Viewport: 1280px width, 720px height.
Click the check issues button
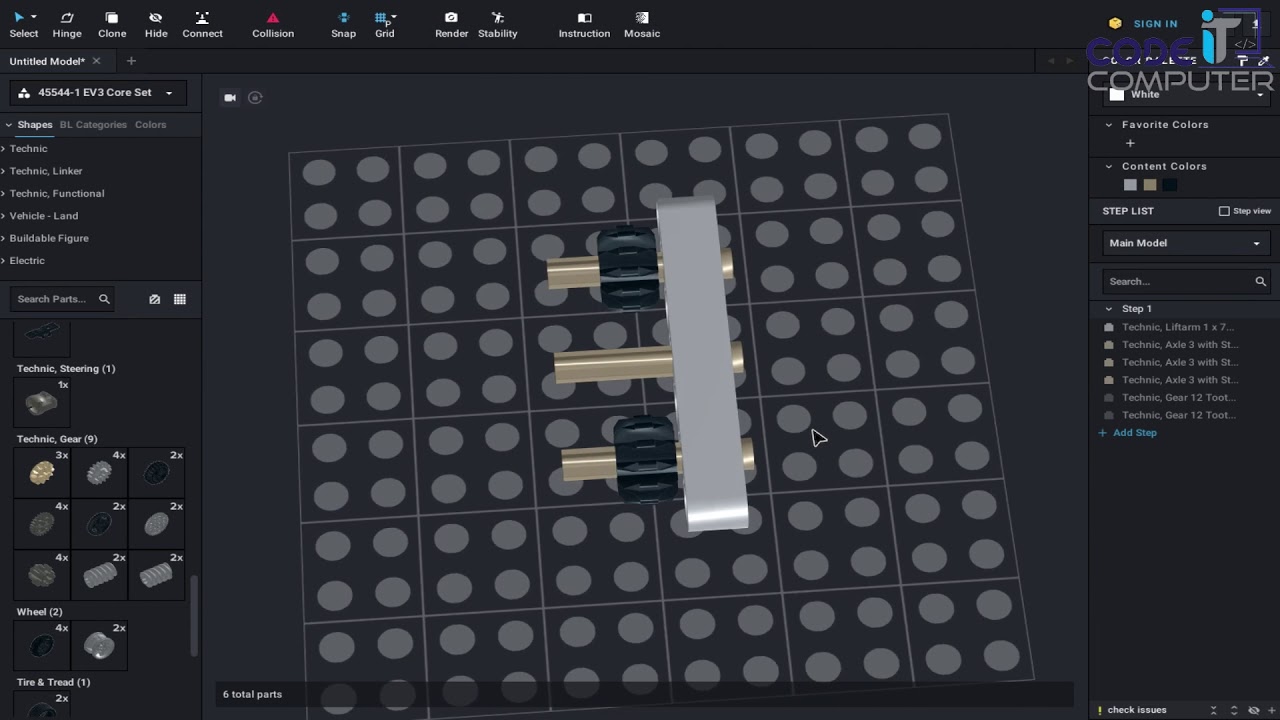[x=1132, y=710]
